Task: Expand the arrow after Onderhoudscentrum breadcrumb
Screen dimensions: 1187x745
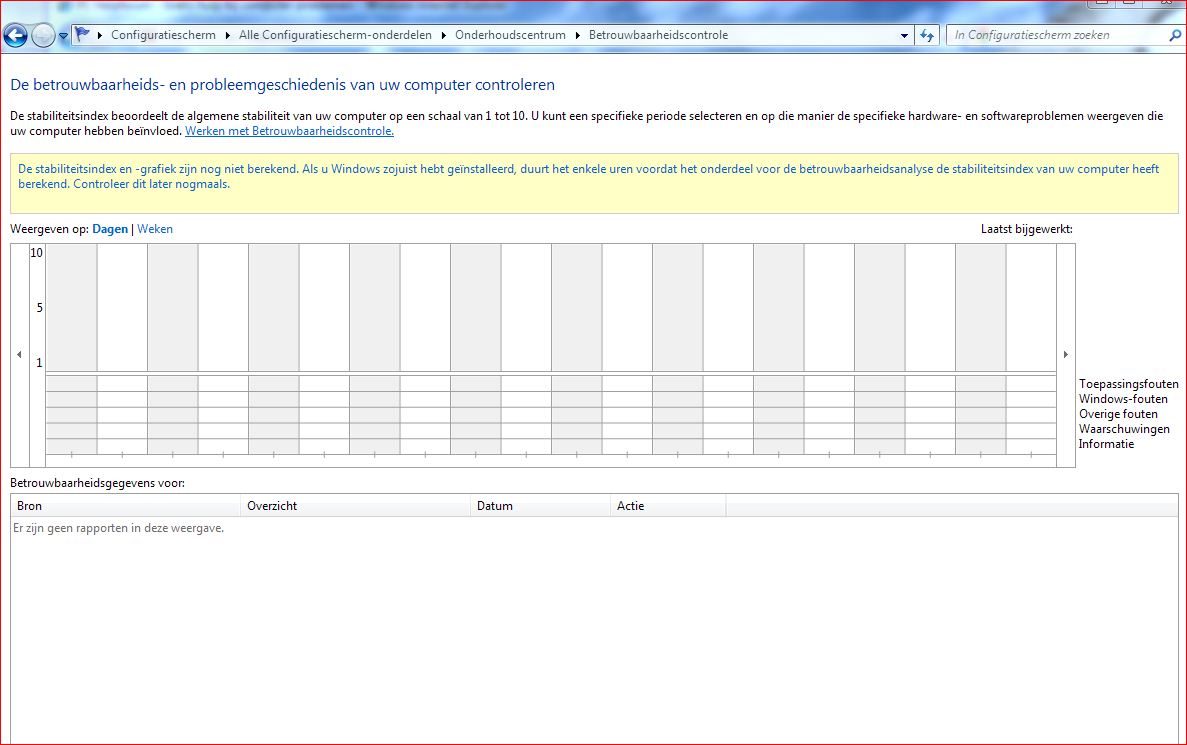Action: [x=578, y=35]
